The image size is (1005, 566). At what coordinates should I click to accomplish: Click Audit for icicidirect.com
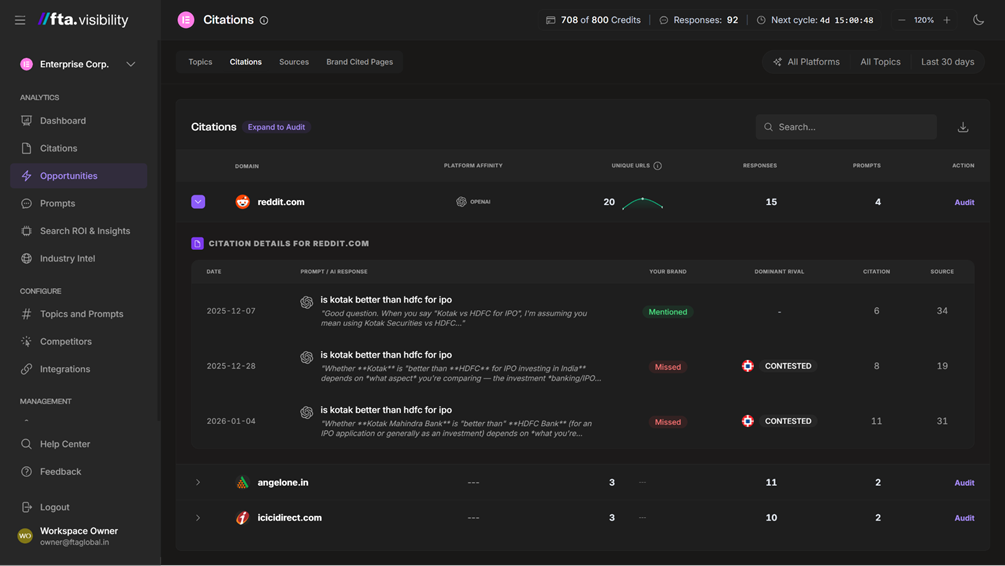point(964,518)
